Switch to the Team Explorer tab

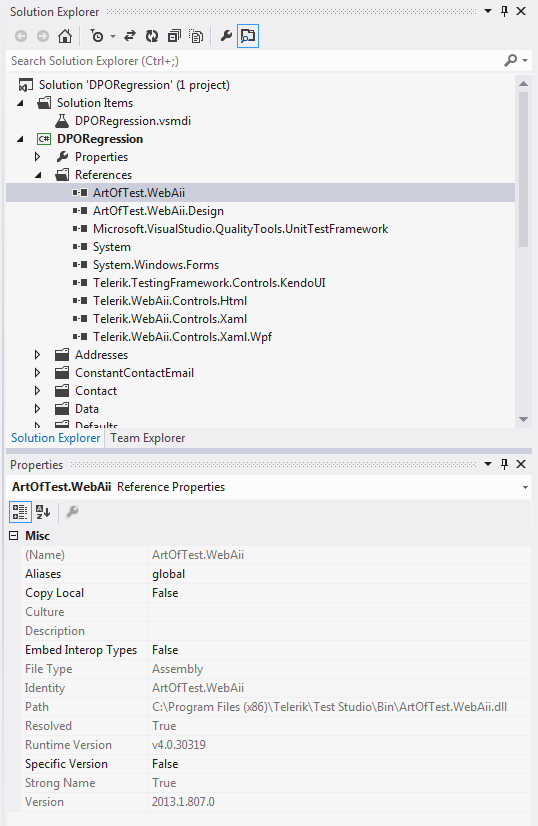pos(148,438)
